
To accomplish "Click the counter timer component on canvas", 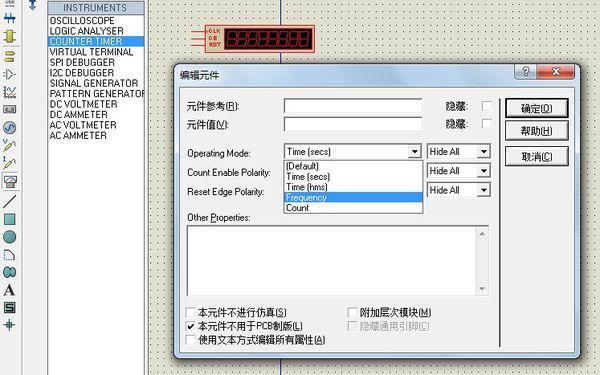I will pyautogui.click(x=259, y=39).
